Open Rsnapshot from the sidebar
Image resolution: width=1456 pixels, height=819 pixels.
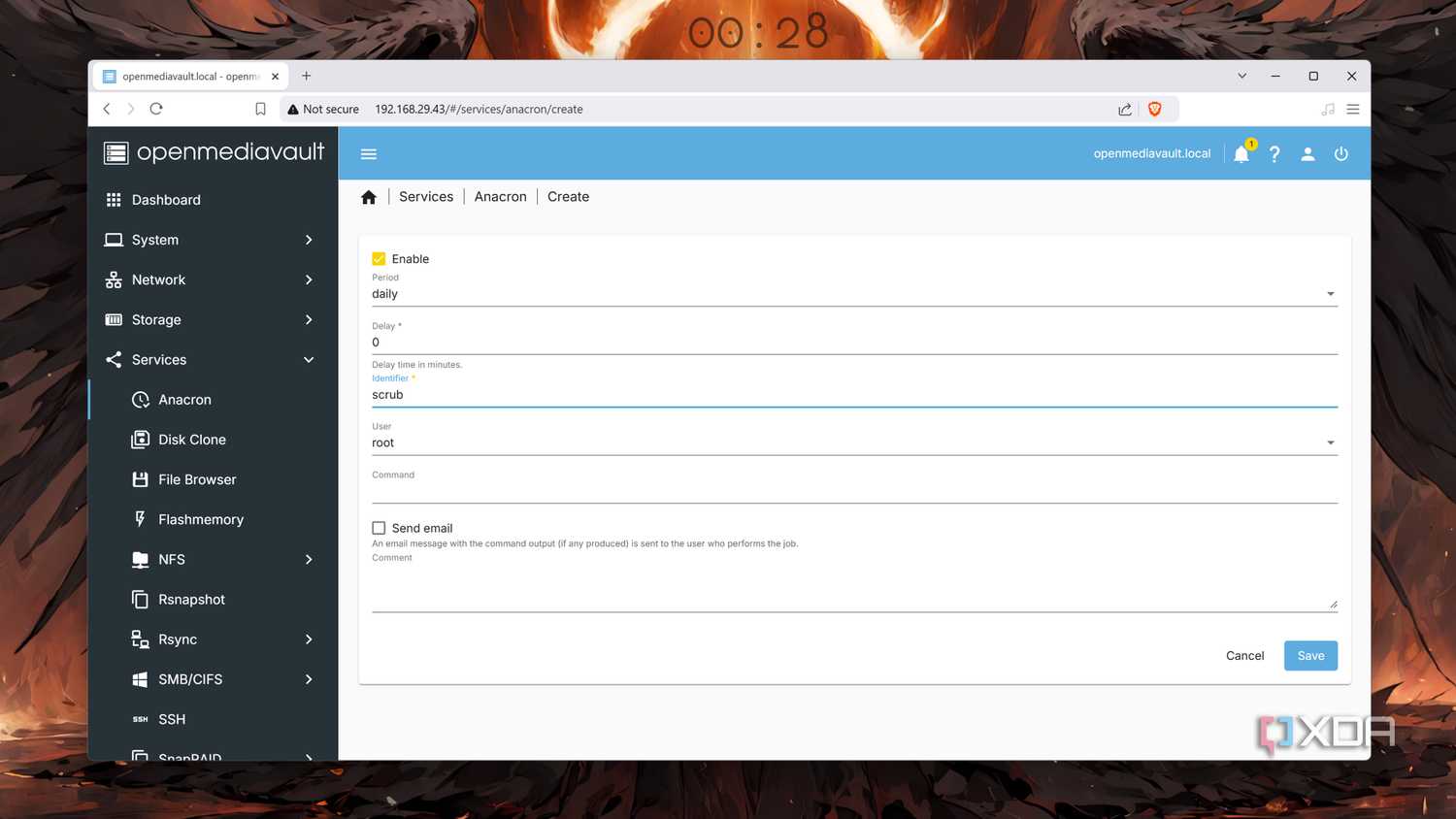[x=213, y=599]
